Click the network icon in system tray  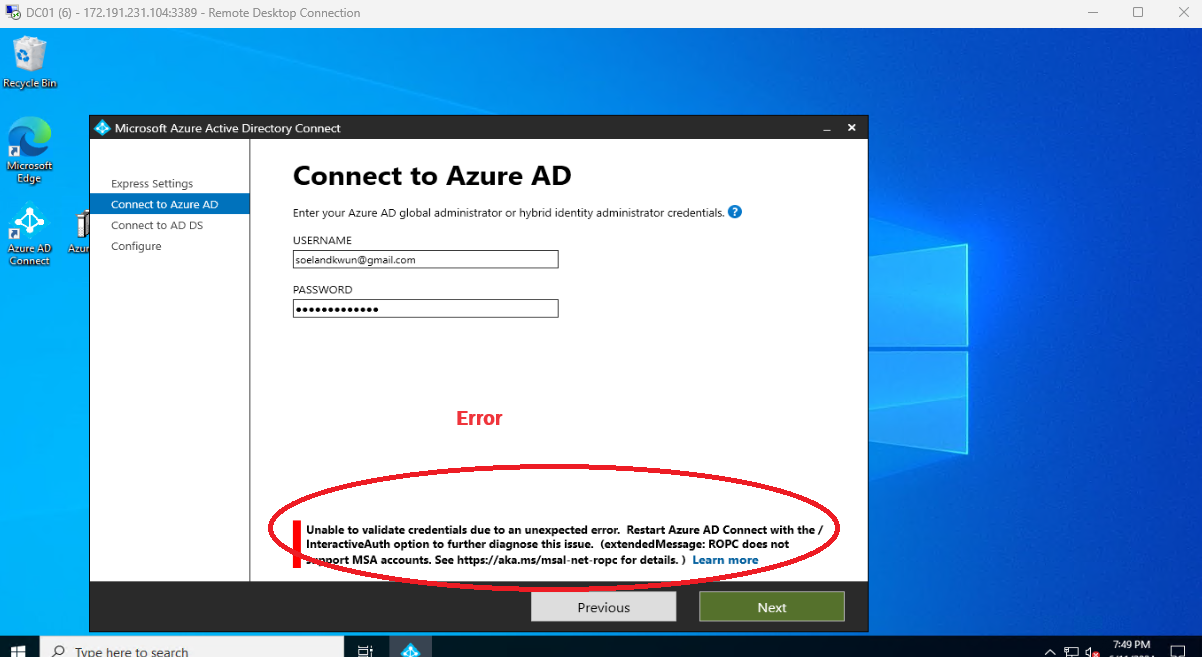(x=1071, y=651)
